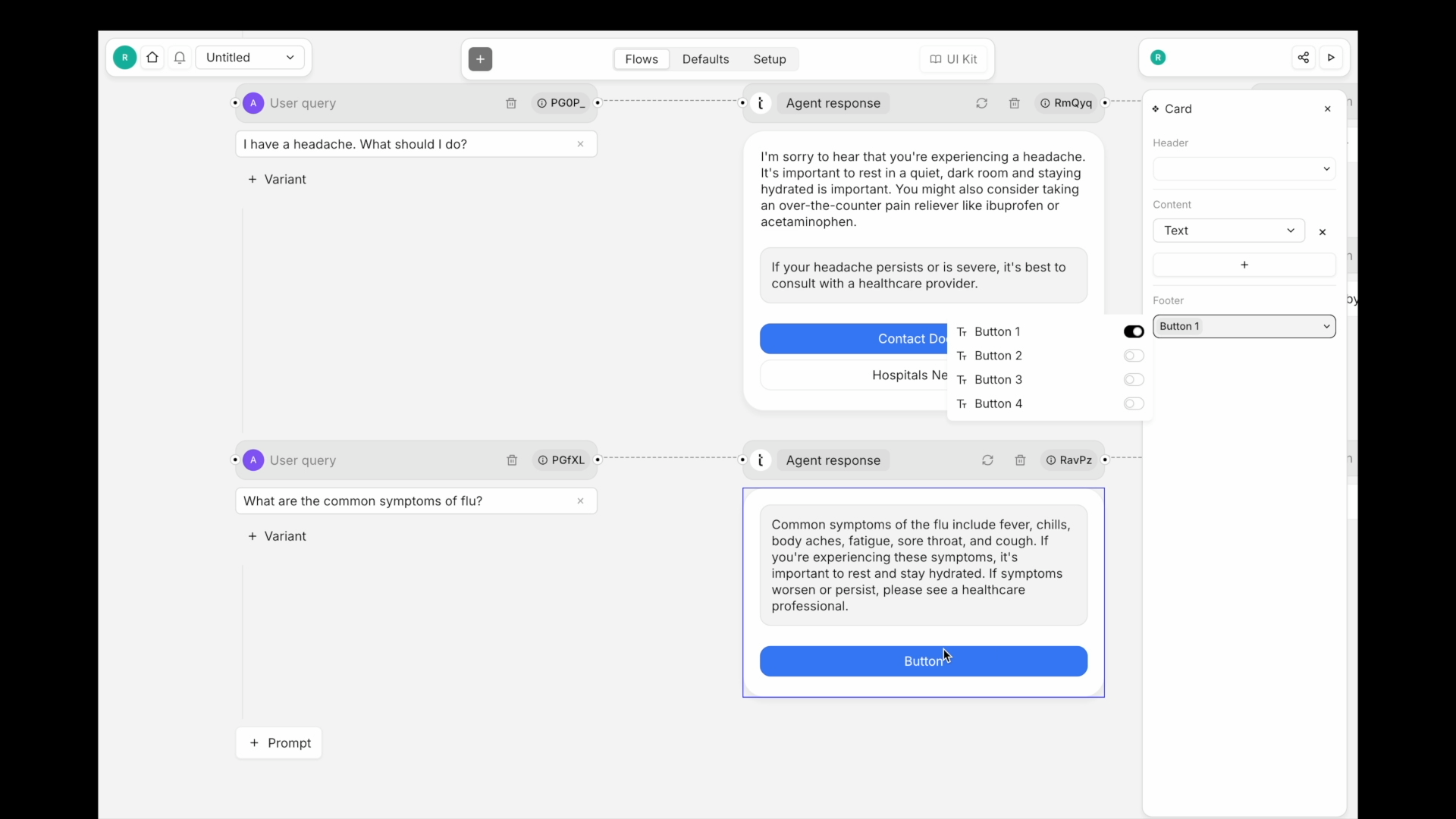Open the Text content type dropdown
The height and width of the screenshot is (819, 1456).
coord(1228,231)
